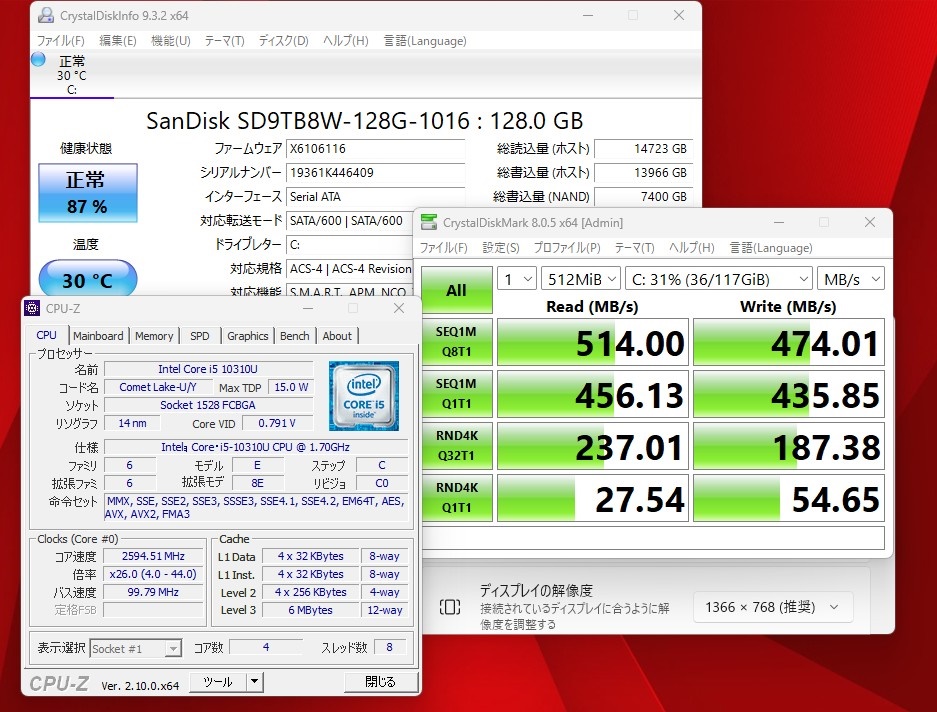Click the Intel Core i5 inside logo
The height and width of the screenshot is (712, 937).
click(364, 396)
